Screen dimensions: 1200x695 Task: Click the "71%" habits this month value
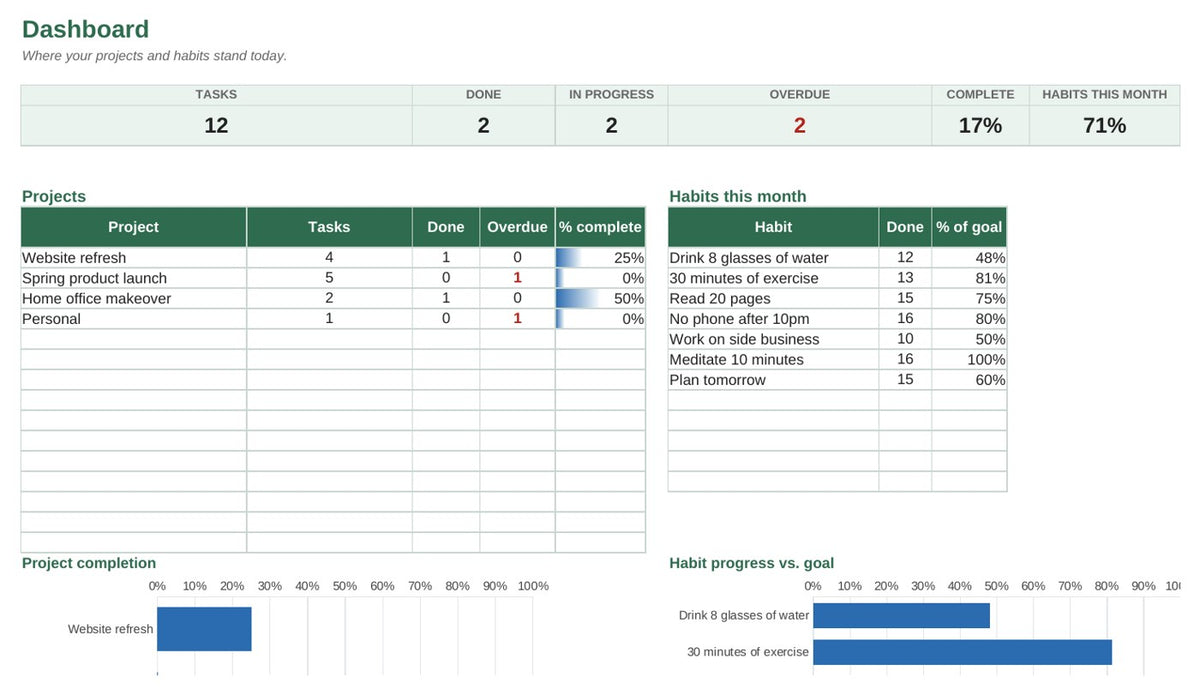[x=1104, y=125]
